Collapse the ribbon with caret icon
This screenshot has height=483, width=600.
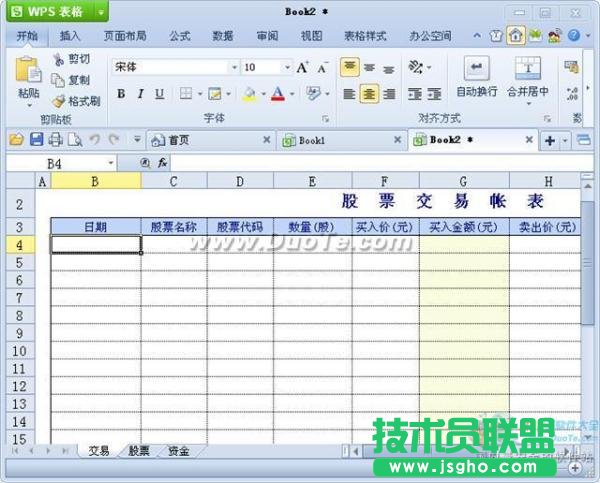477,36
